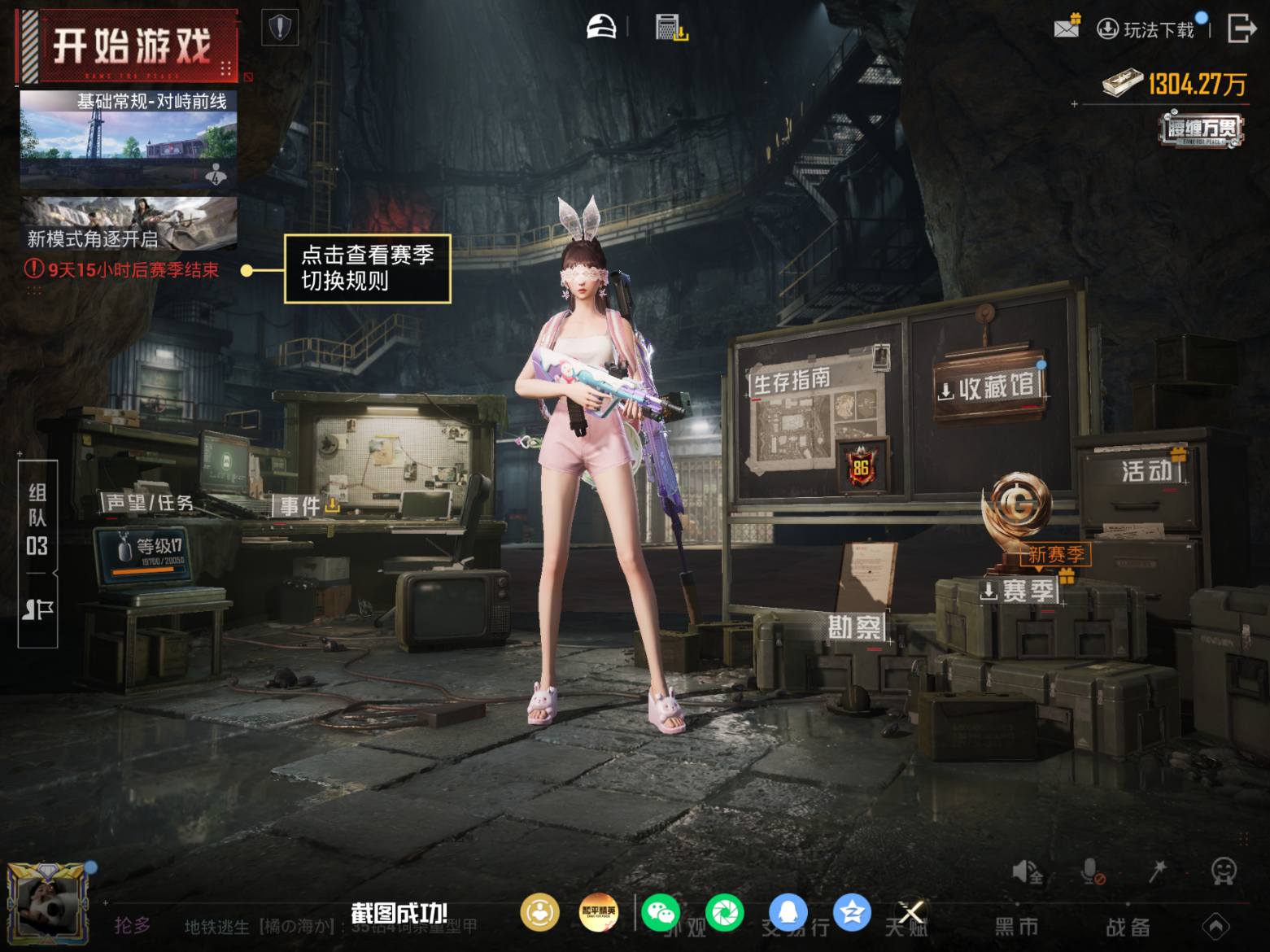This screenshot has height=952, width=1270.
Task: Share to WeChat Moments camera-shutter icon
Action: pyautogui.click(x=724, y=912)
